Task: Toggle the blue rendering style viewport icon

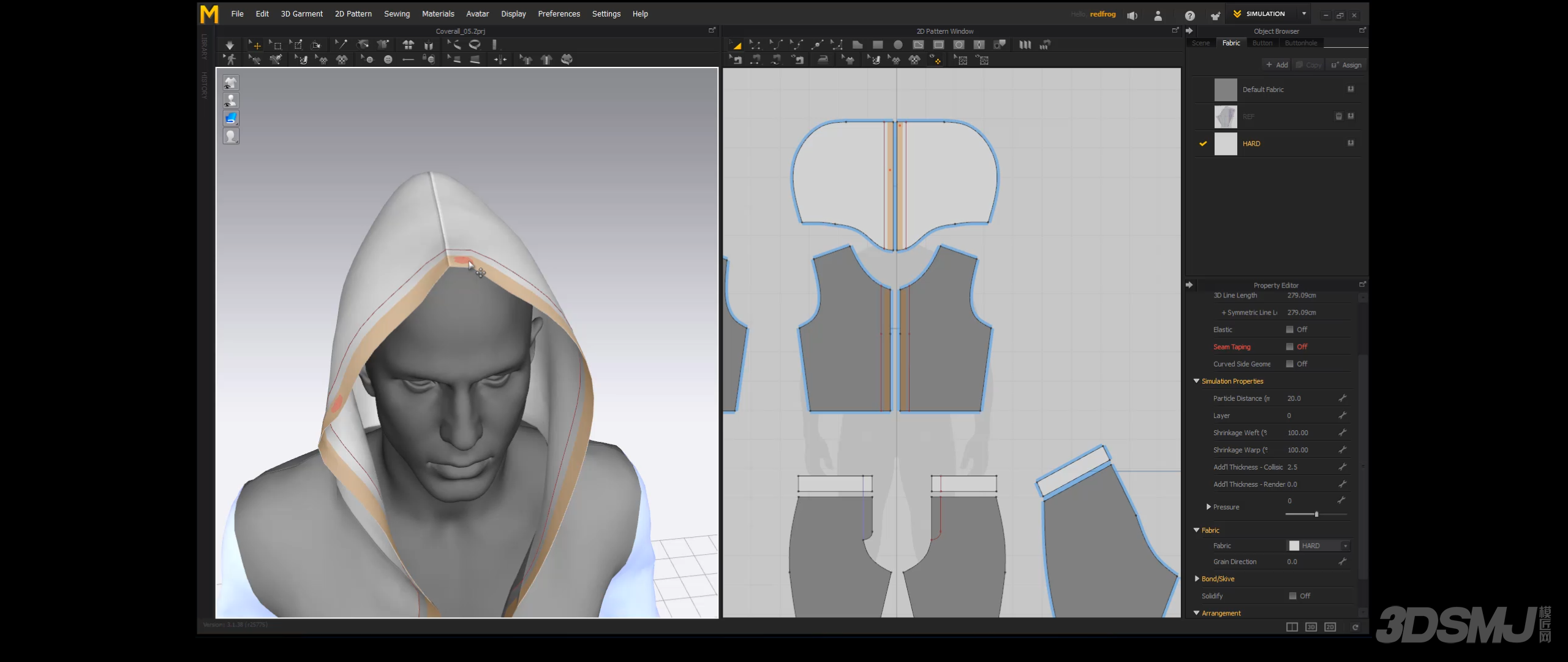Action: coord(231,118)
